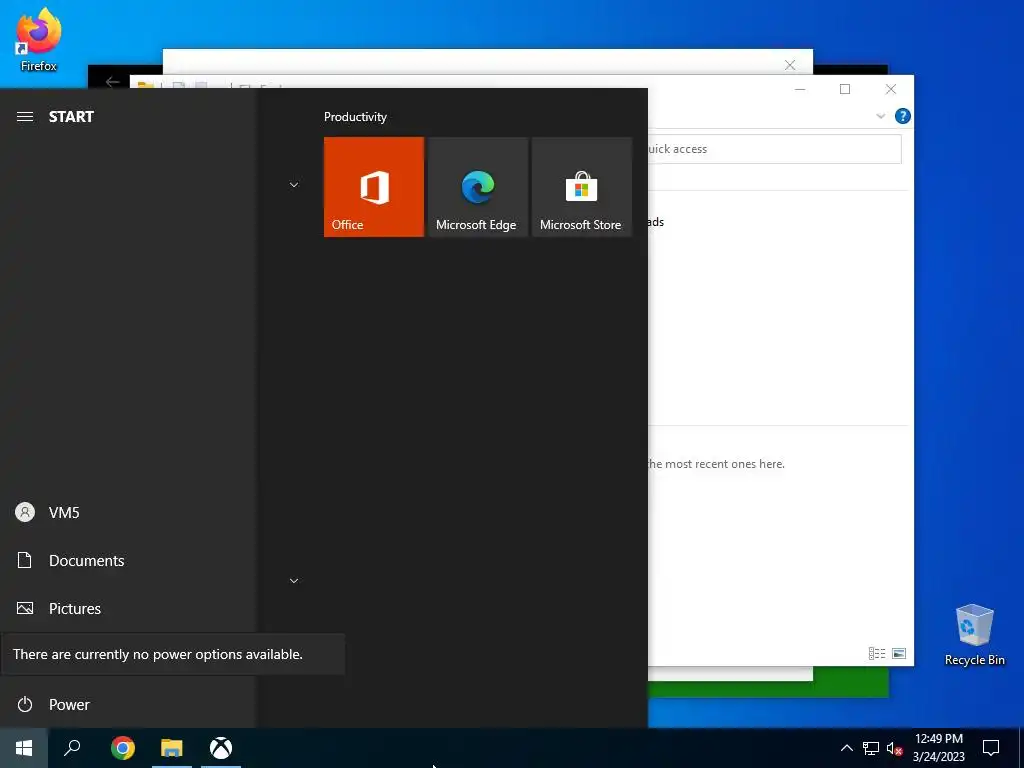Viewport: 1024px width, 768px height.
Task: Click the Start hamburger menu icon
Action: click(25, 117)
